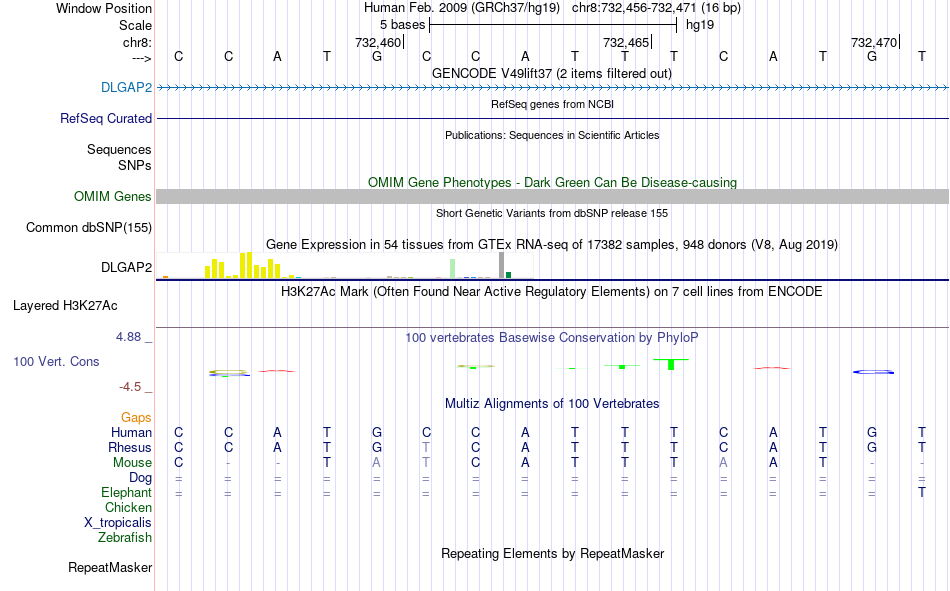Viewport: 950px width, 591px height.
Task: Select the Zebrafish species label
Action: coord(125,537)
